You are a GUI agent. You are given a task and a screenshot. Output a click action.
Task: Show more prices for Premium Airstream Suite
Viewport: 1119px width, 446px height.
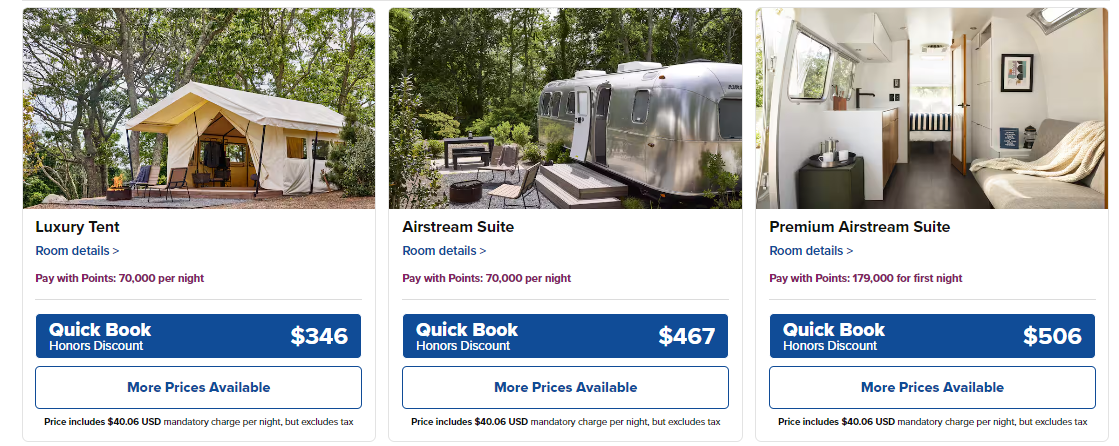click(x=932, y=387)
